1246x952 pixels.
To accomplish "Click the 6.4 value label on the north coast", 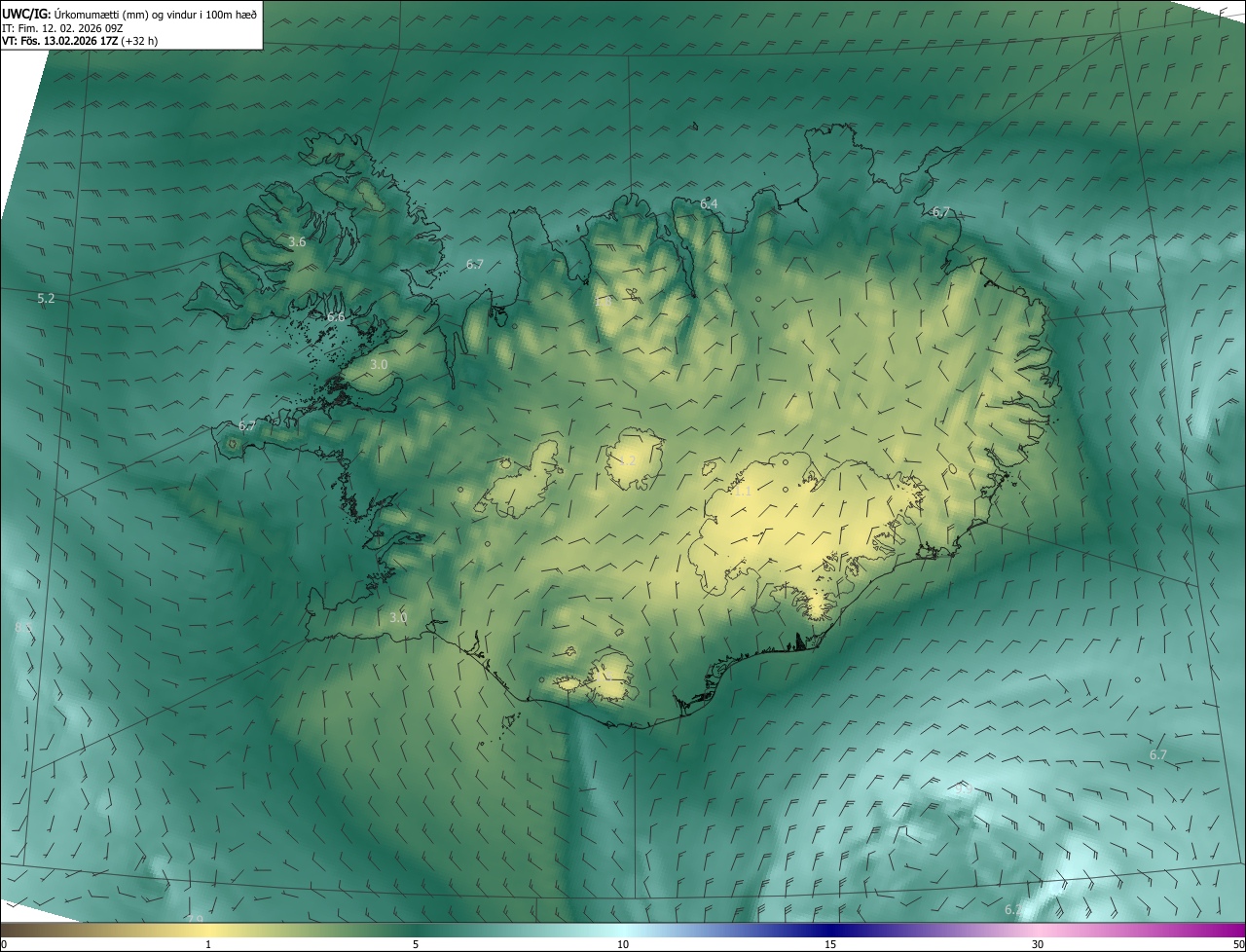I will click(x=709, y=203).
